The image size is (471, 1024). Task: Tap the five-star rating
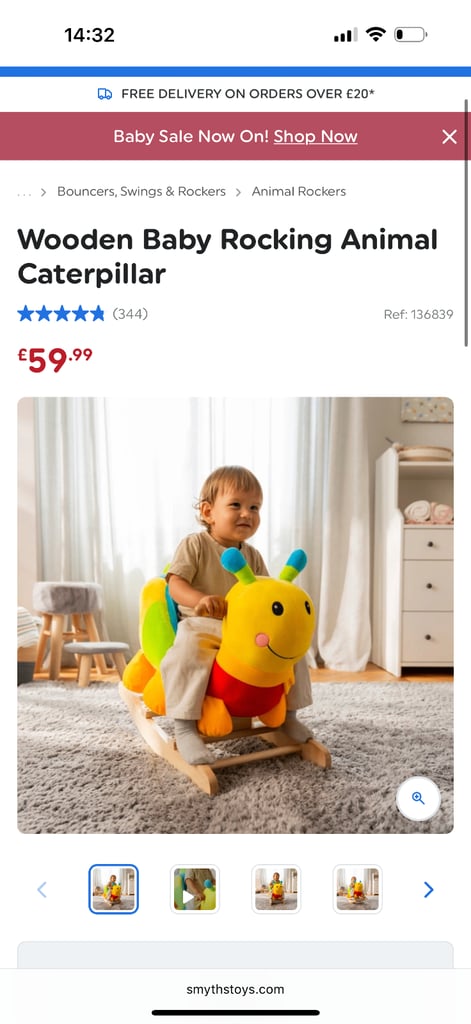[61, 314]
